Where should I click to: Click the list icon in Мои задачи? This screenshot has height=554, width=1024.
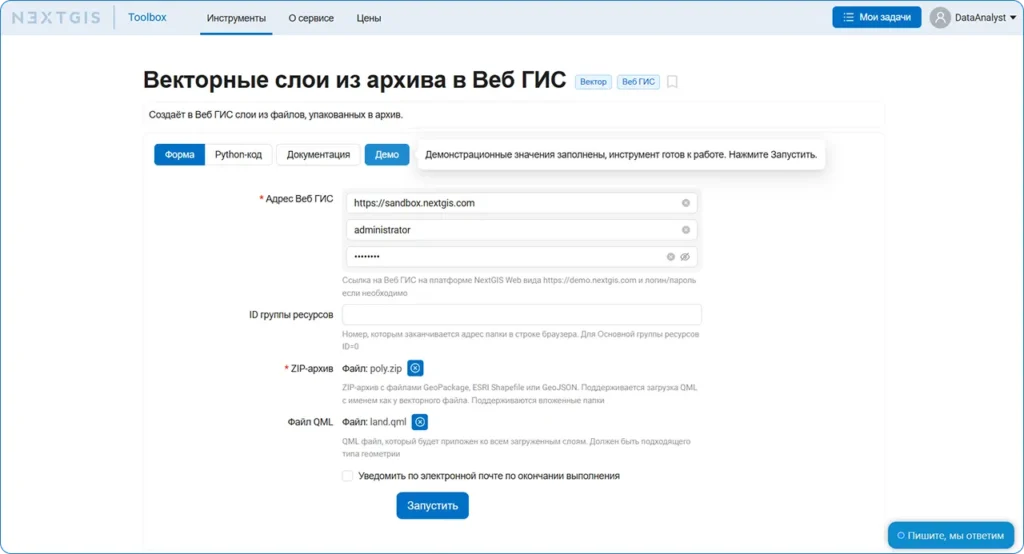[x=848, y=18]
